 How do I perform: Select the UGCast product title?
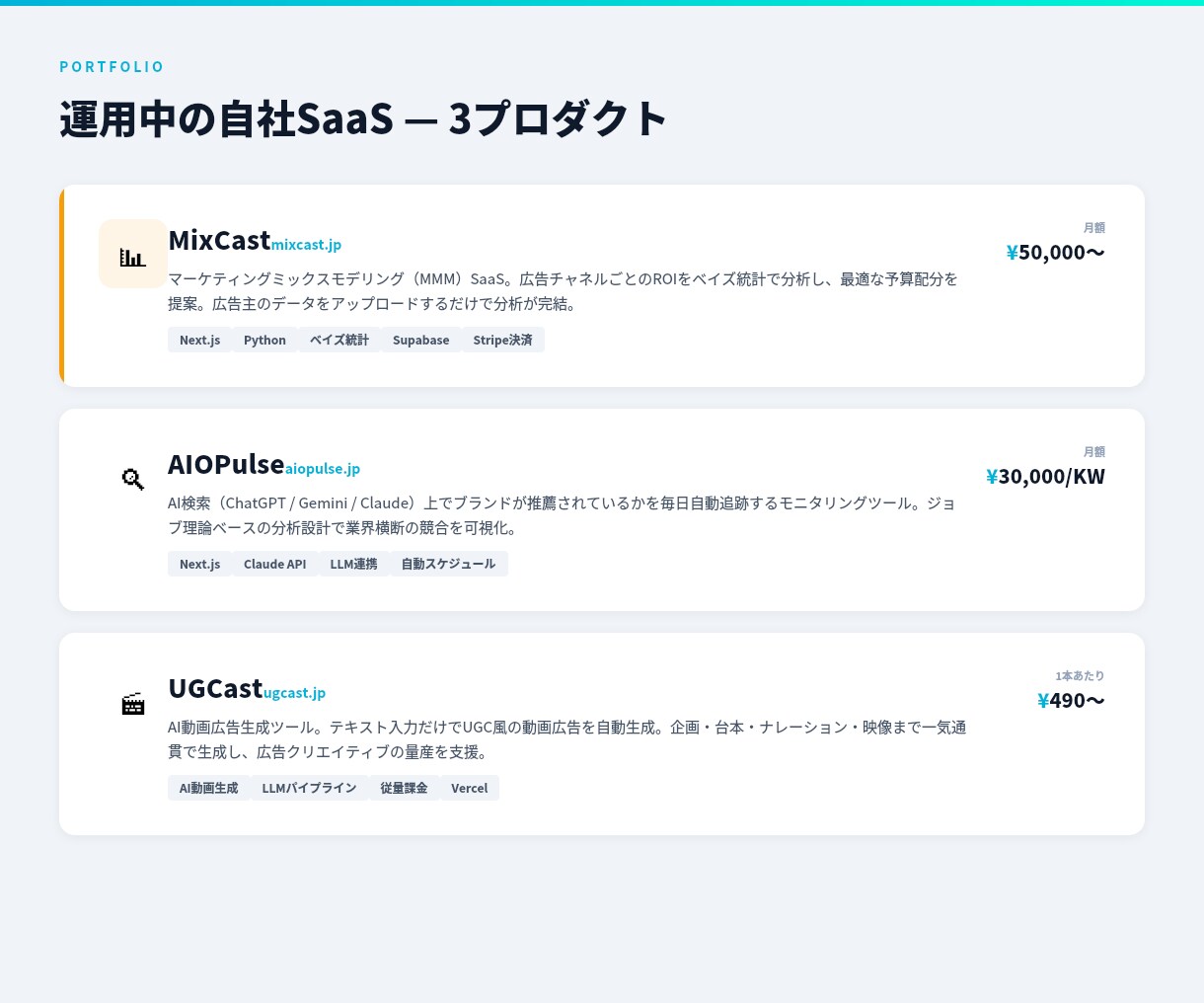click(215, 688)
